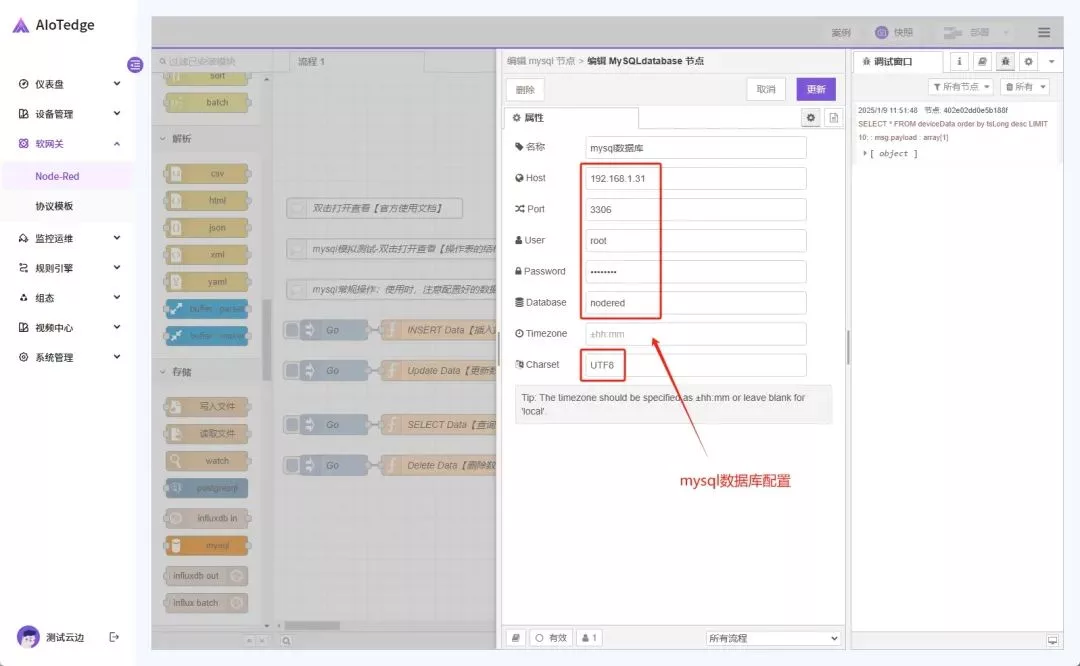
Task: Select Node-Red in the left navigation
Action: pos(57,176)
